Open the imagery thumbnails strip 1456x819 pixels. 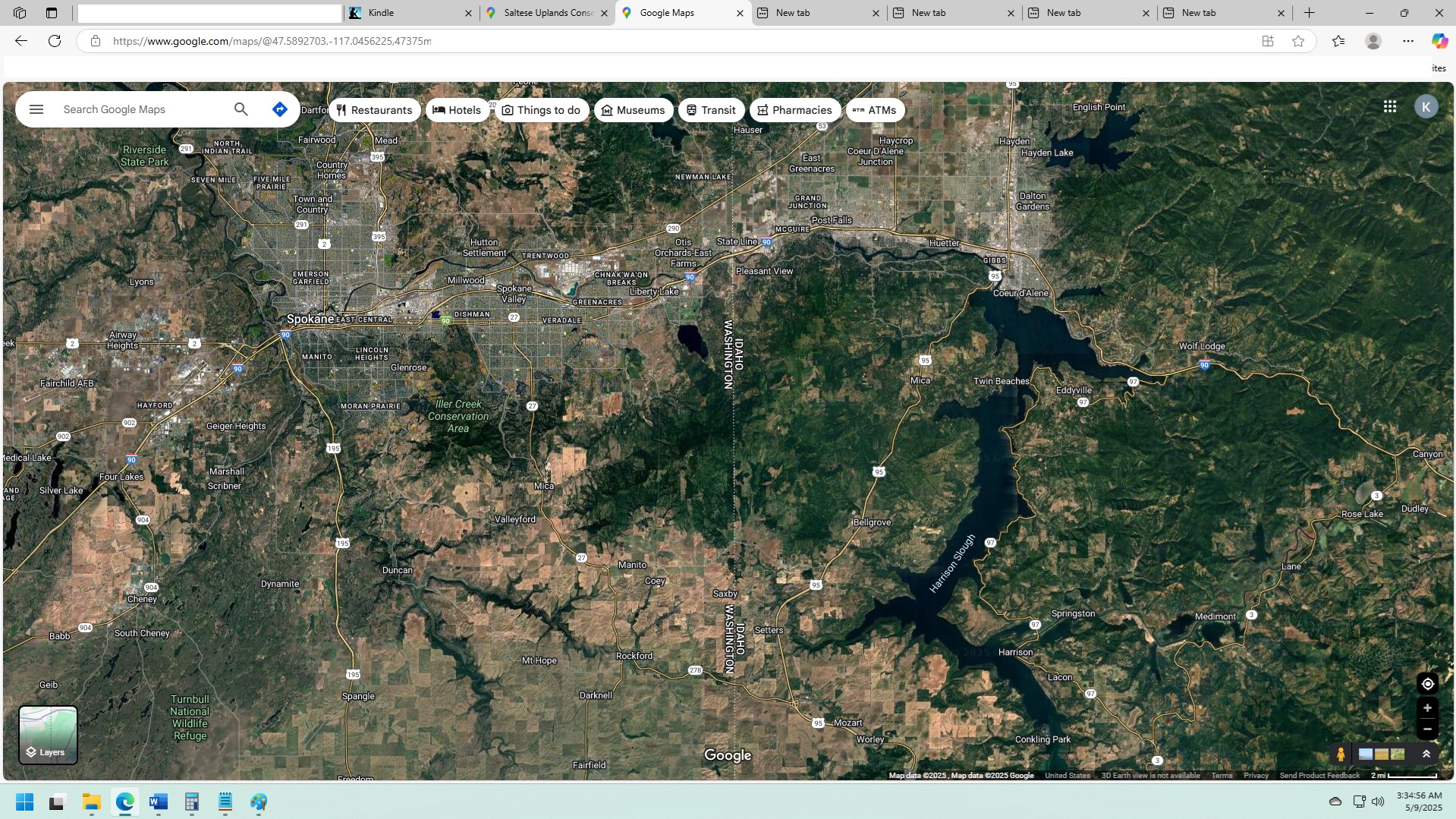click(1382, 754)
